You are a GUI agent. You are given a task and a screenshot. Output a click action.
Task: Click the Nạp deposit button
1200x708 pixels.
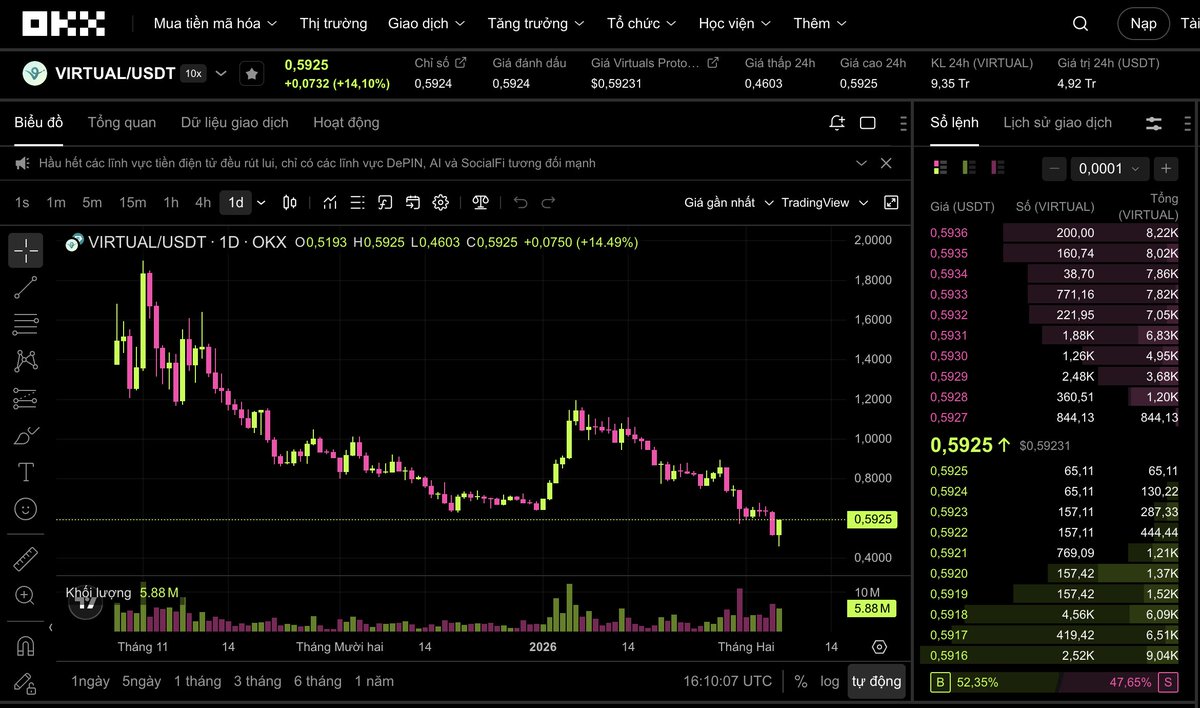pyautogui.click(x=1143, y=23)
